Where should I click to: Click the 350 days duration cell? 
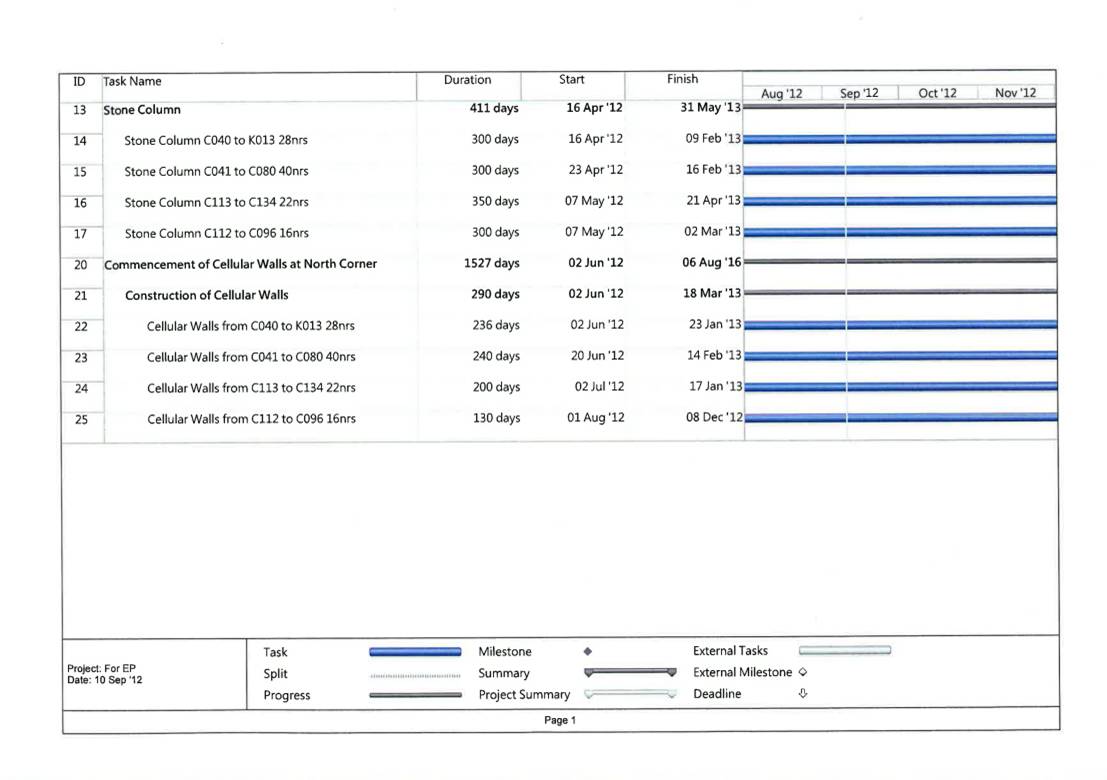(495, 201)
